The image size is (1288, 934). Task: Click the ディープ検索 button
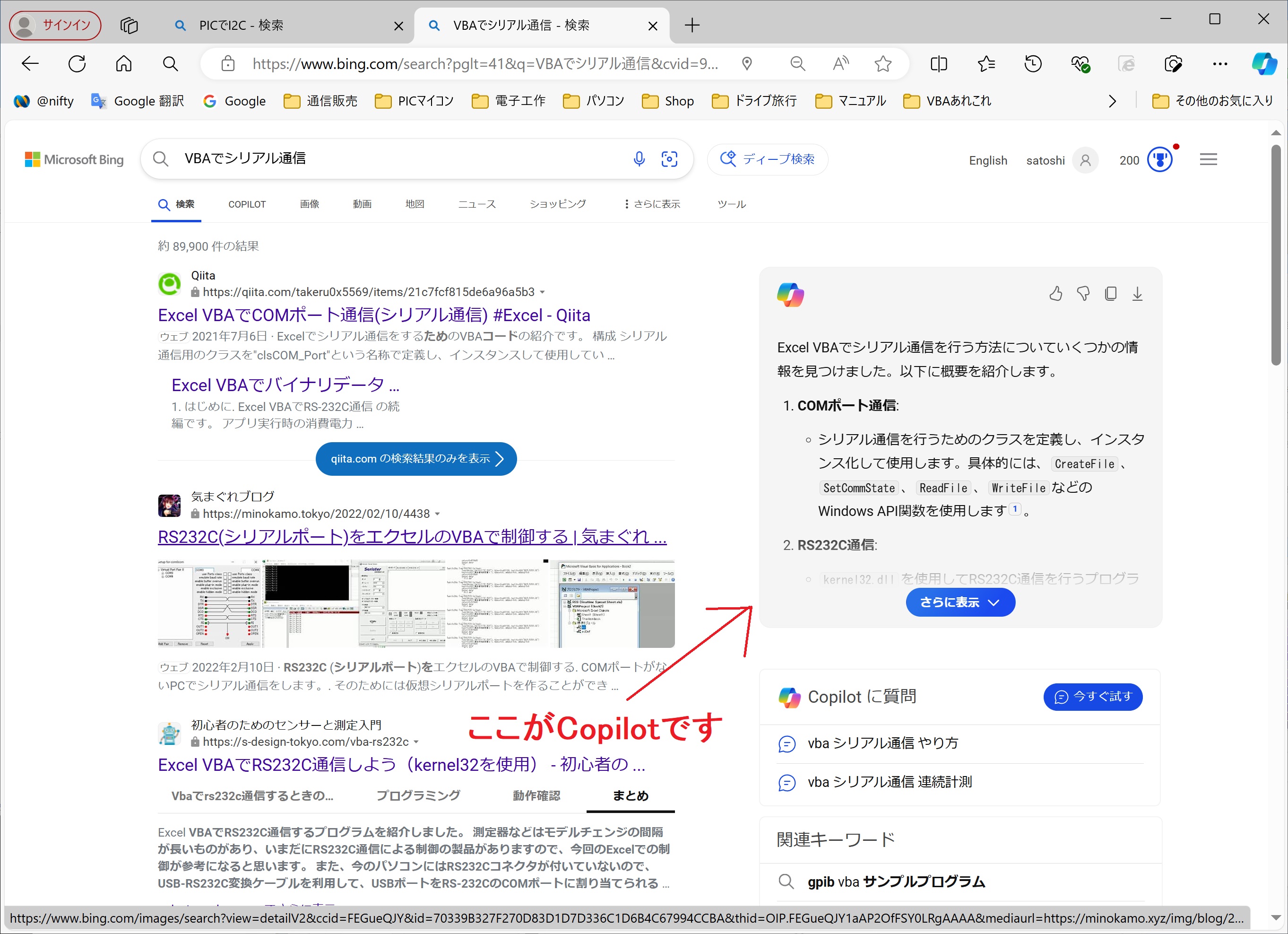pyautogui.click(x=767, y=159)
